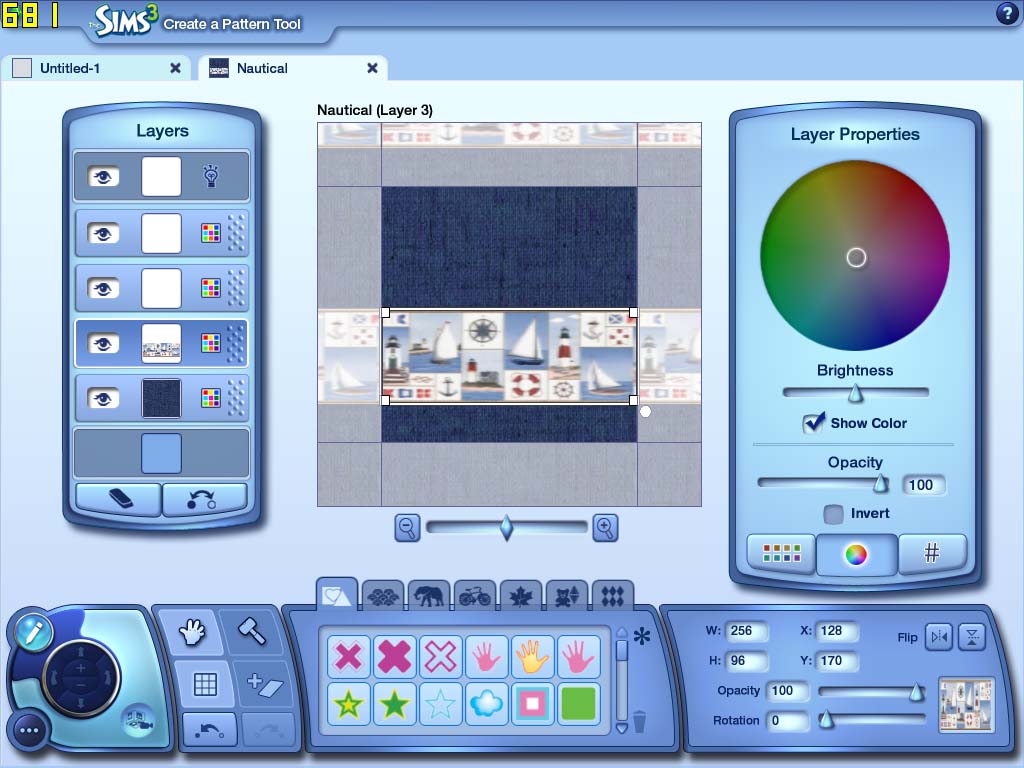Viewport: 1024px width, 768px height.
Task: Click the zoom out magnifier icon
Action: 407,528
